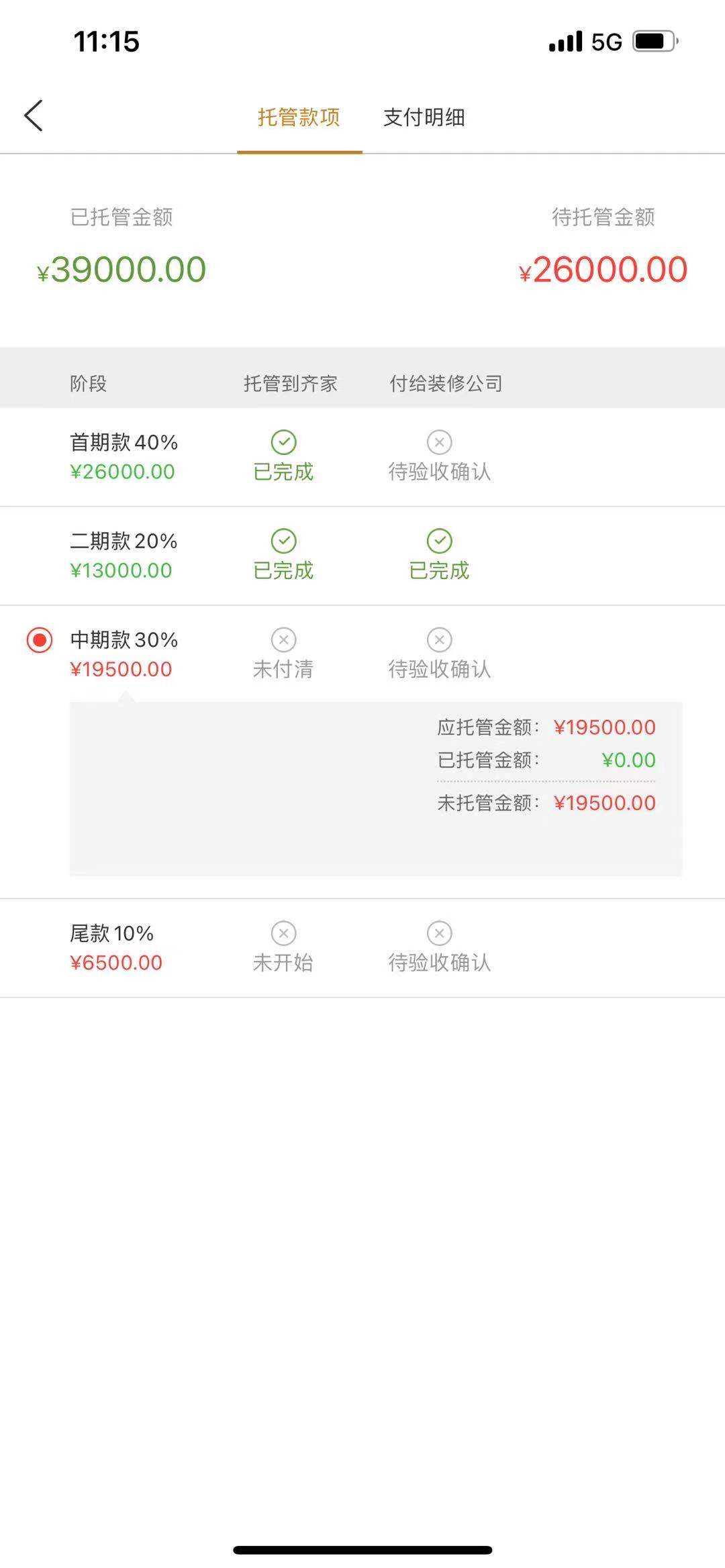The height and width of the screenshot is (1568, 725).
Task: Click the 未开始 grey X icon
Action: point(283,933)
